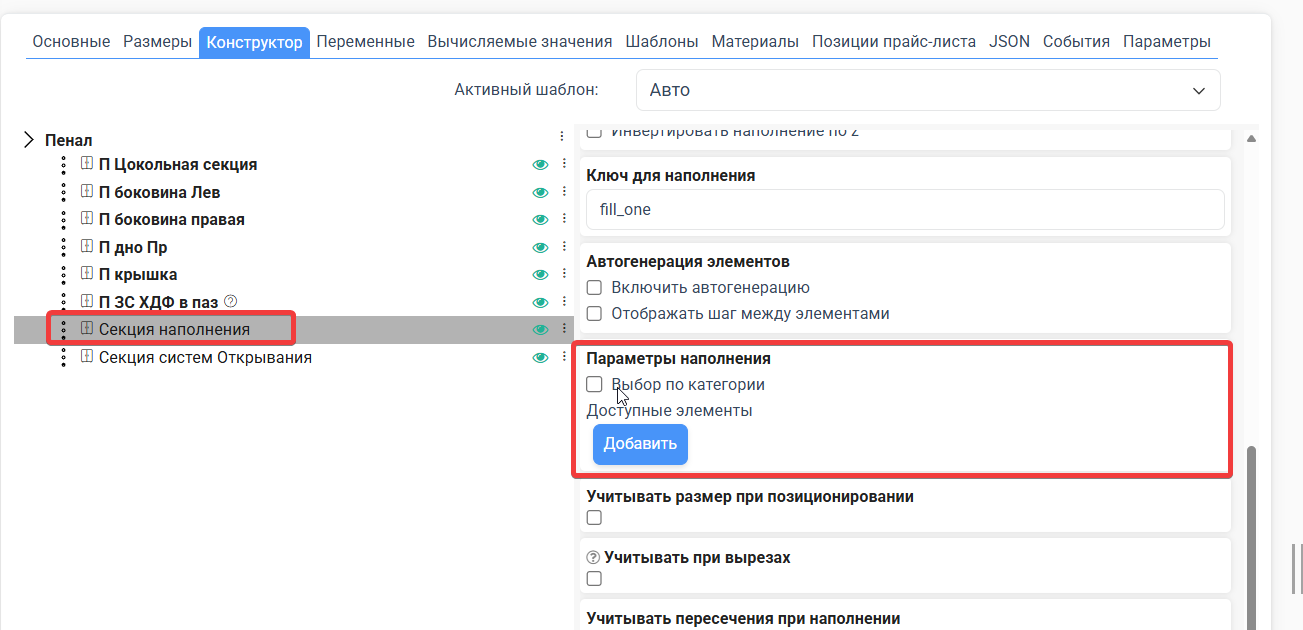The image size is (1303, 630).
Task: Open the JSON tab
Action: click(1010, 42)
